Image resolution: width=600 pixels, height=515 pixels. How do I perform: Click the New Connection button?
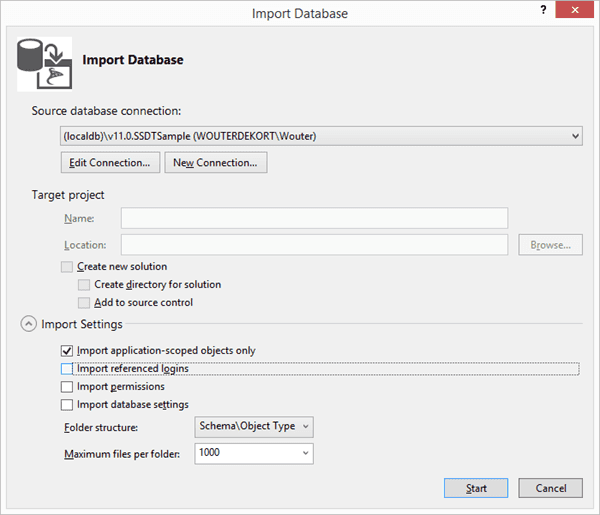[x=216, y=163]
